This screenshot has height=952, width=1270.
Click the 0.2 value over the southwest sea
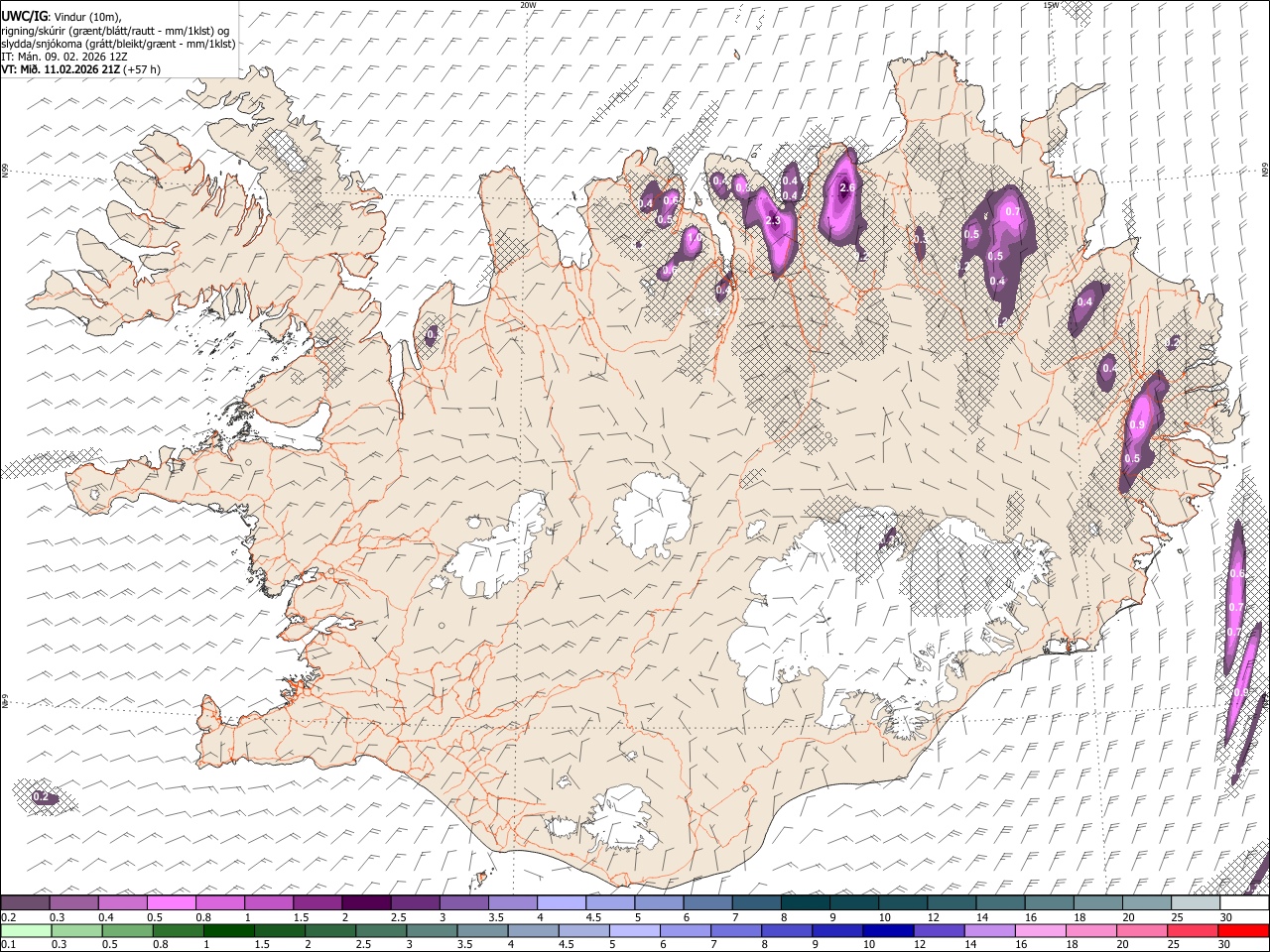coord(41,796)
